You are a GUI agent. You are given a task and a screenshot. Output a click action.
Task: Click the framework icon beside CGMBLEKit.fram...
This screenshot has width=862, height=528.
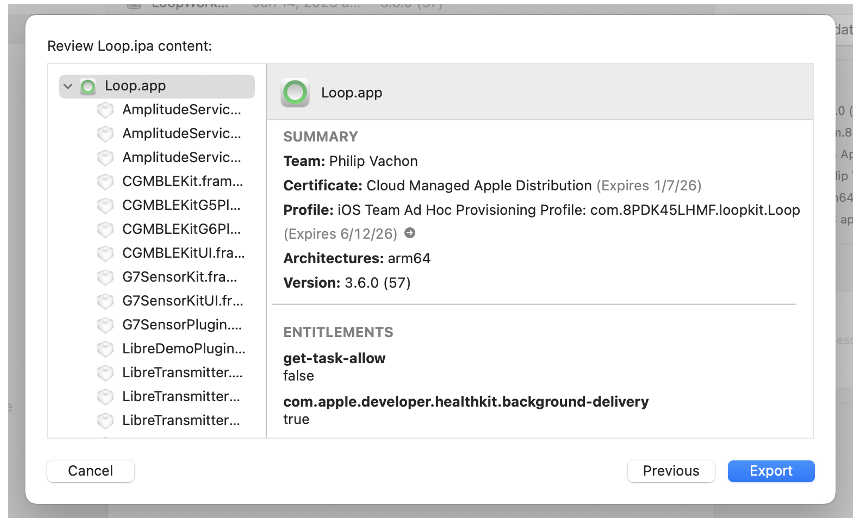tap(105, 182)
